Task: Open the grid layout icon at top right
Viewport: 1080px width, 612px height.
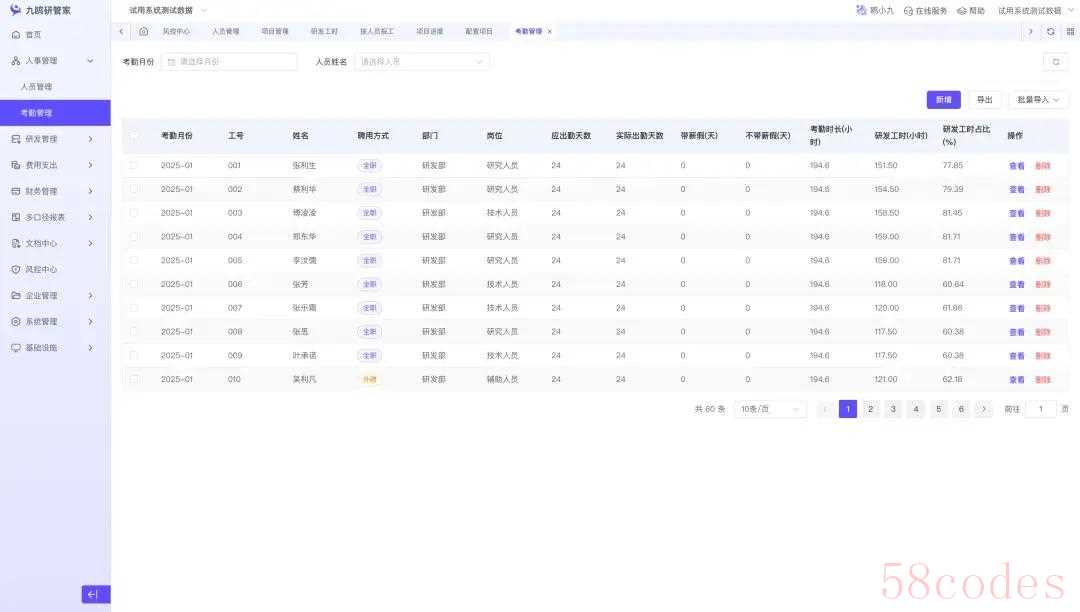Action: [1070, 31]
